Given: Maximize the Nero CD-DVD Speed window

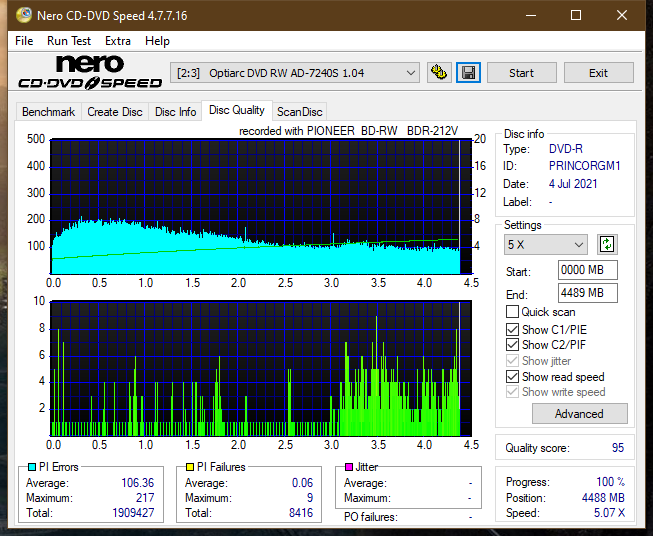Looking at the screenshot, I should click(576, 15).
